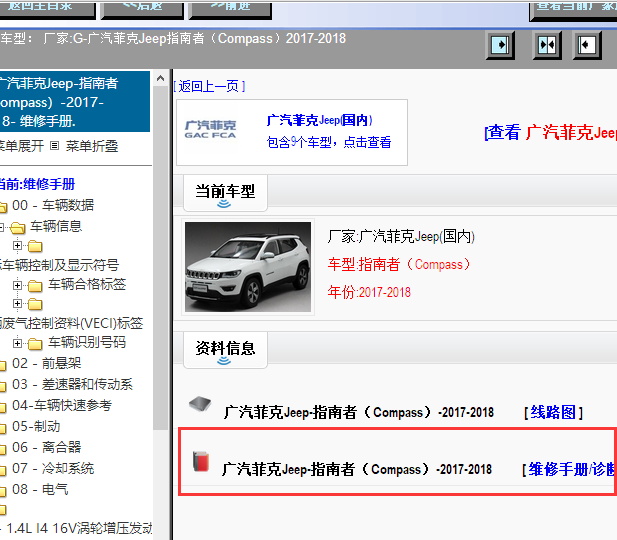Click the 后退 back button
The image size is (617, 540).
[142, 9]
